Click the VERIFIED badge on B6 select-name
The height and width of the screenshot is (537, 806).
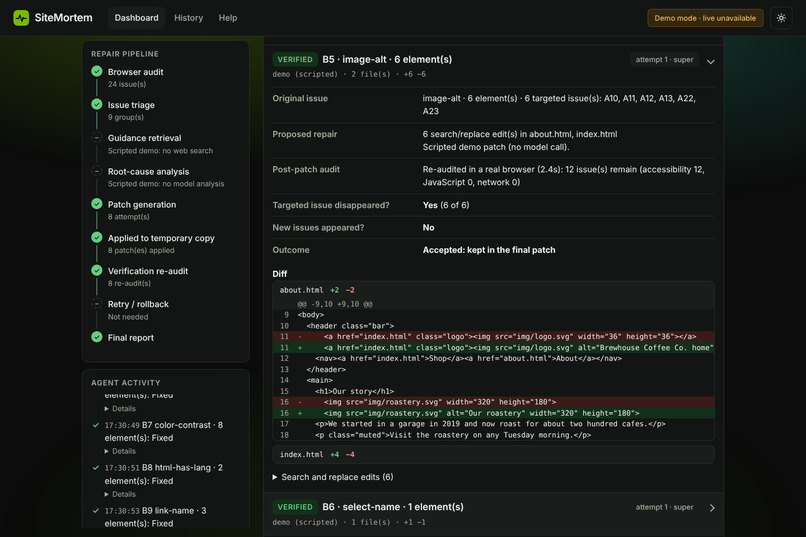[295, 507]
